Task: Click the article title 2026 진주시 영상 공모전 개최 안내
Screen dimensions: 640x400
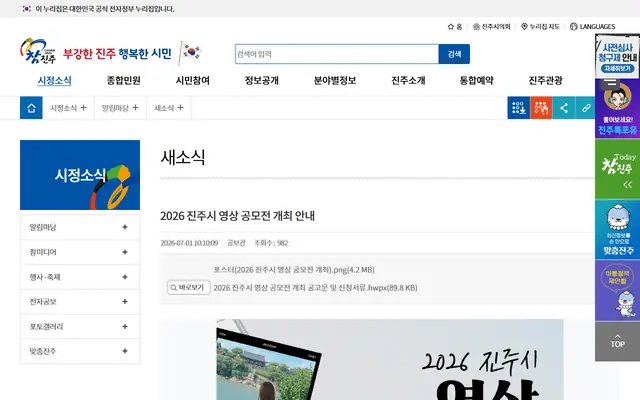Action: tap(237, 216)
